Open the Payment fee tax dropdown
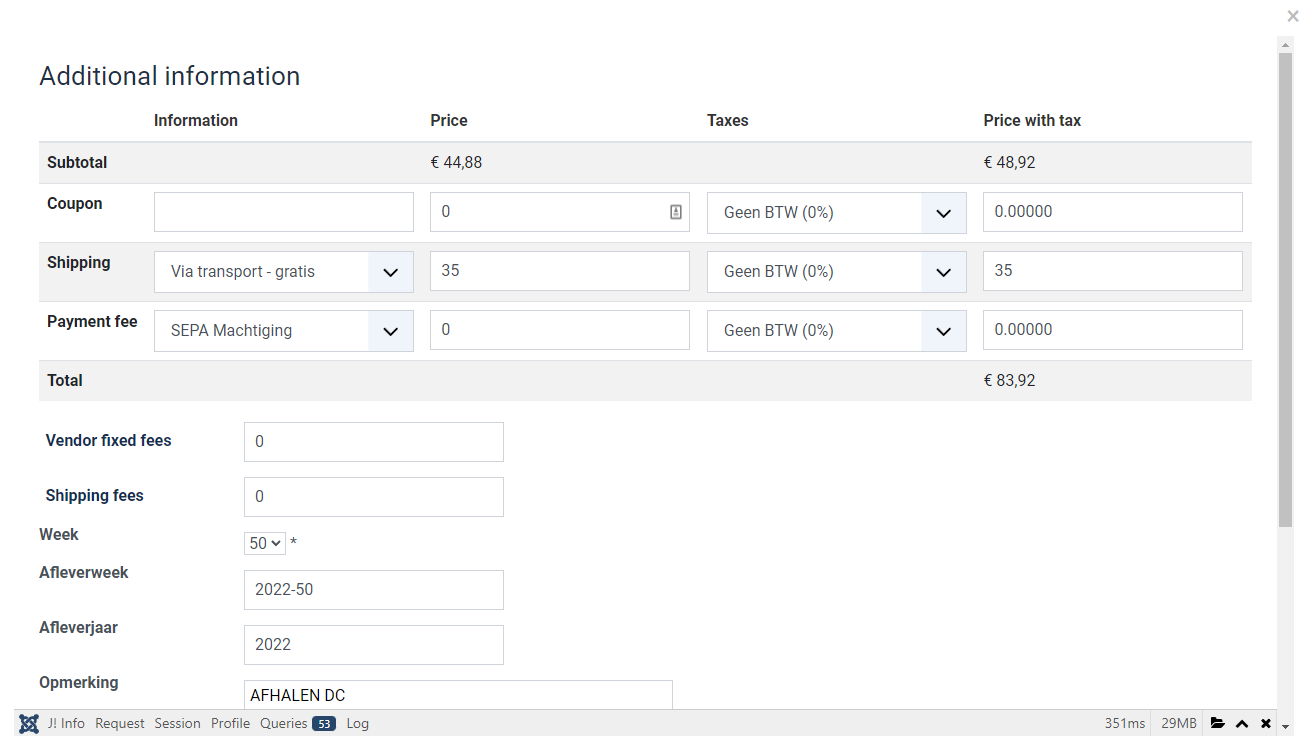Screen dimensions: 1310x755 click(x=836, y=331)
